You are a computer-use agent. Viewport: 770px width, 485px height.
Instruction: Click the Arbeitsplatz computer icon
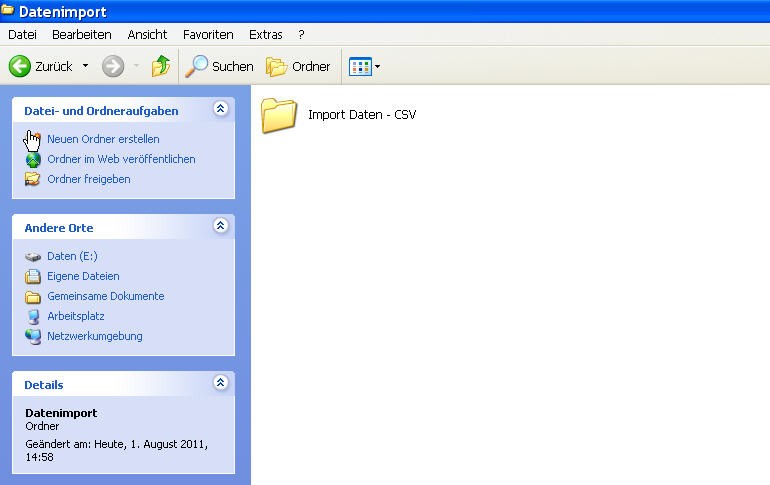(x=33, y=317)
